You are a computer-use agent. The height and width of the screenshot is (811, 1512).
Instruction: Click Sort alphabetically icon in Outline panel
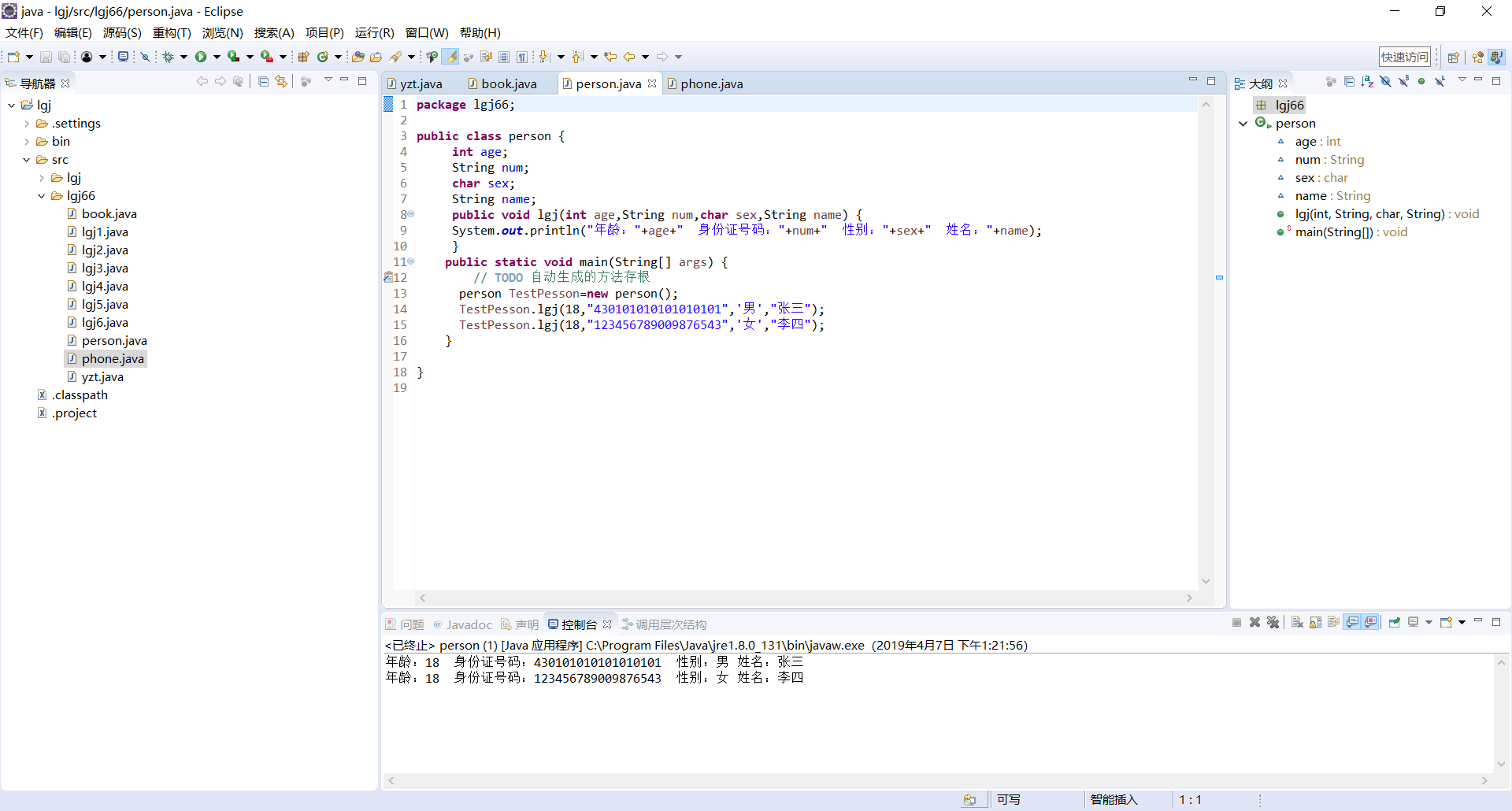point(1367,82)
